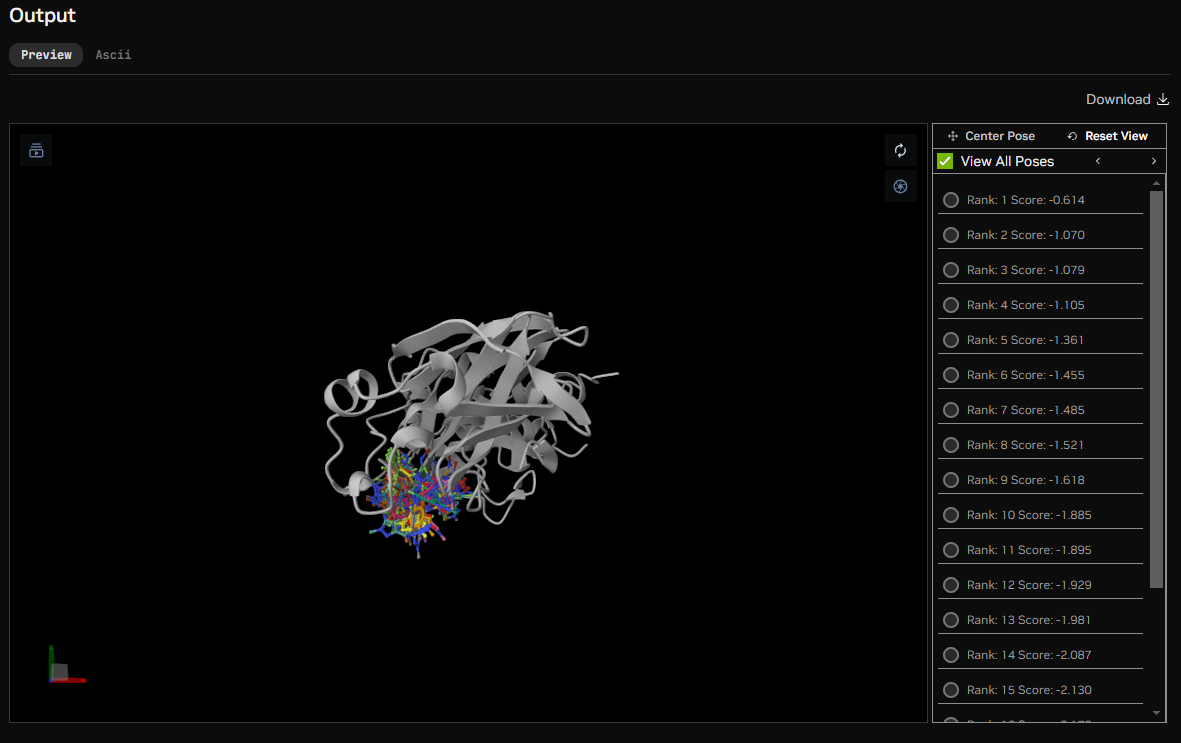Click the Reset View circular arrow icon
The height and width of the screenshot is (743, 1181).
[x=1073, y=136]
